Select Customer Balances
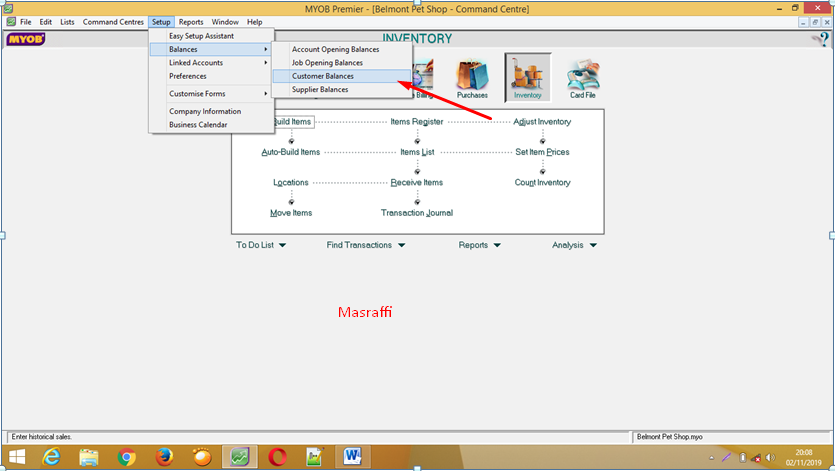The width and height of the screenshot is (835, 471). [342, 76]
